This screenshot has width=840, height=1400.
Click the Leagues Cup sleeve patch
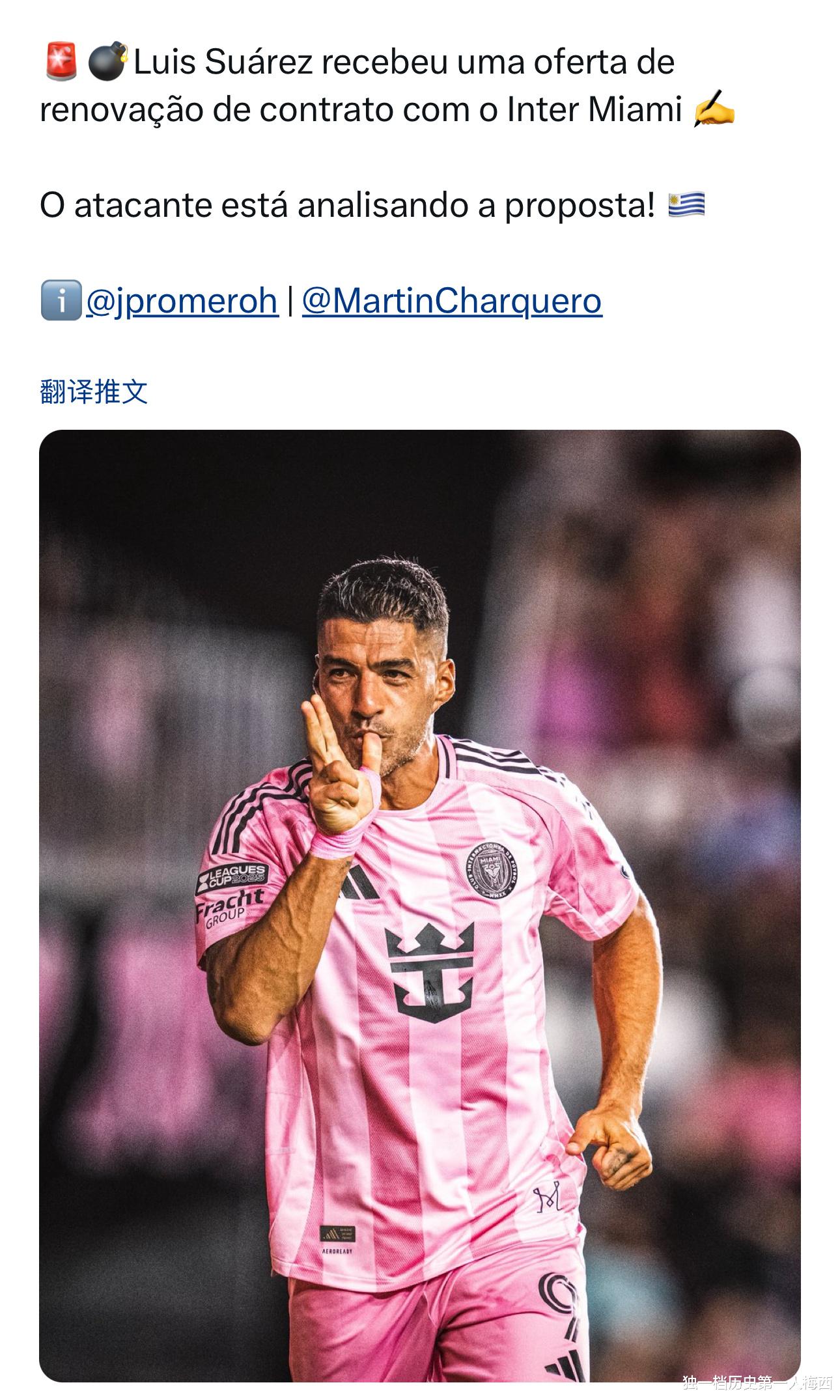point(231,877)
